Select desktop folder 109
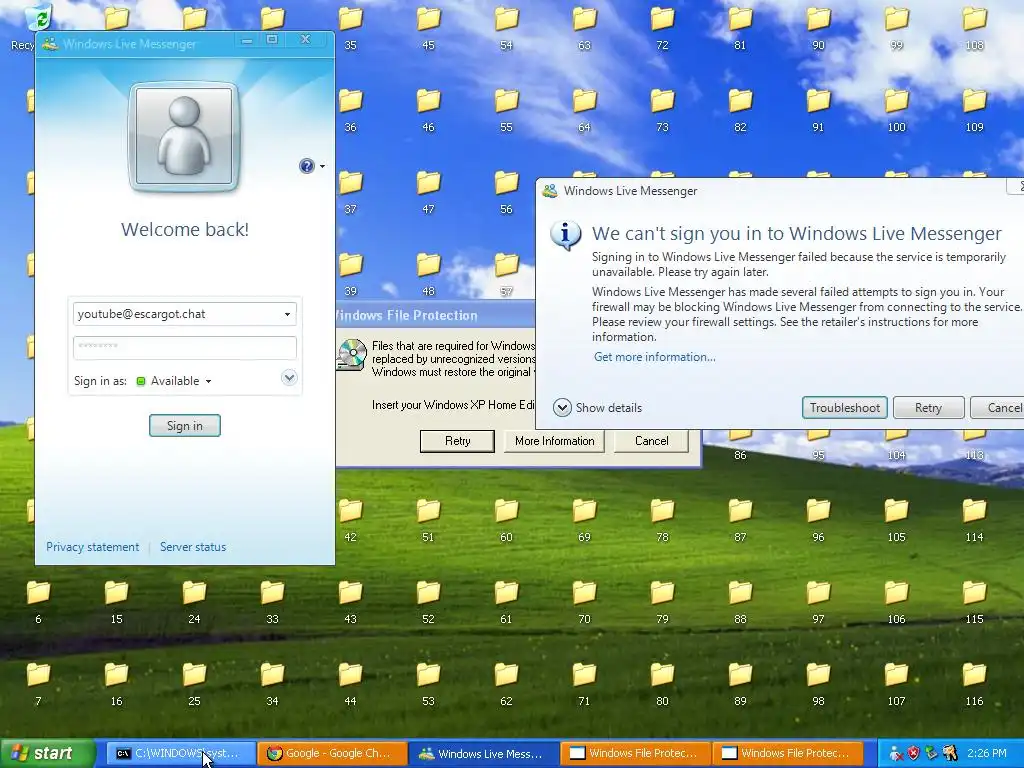1024x768 pixels. [974, 110]
